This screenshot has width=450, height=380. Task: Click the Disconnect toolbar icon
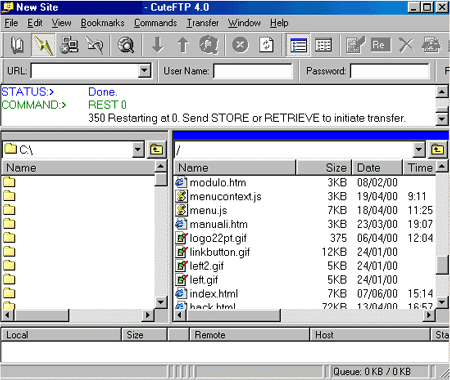click(x=95, y=45)
